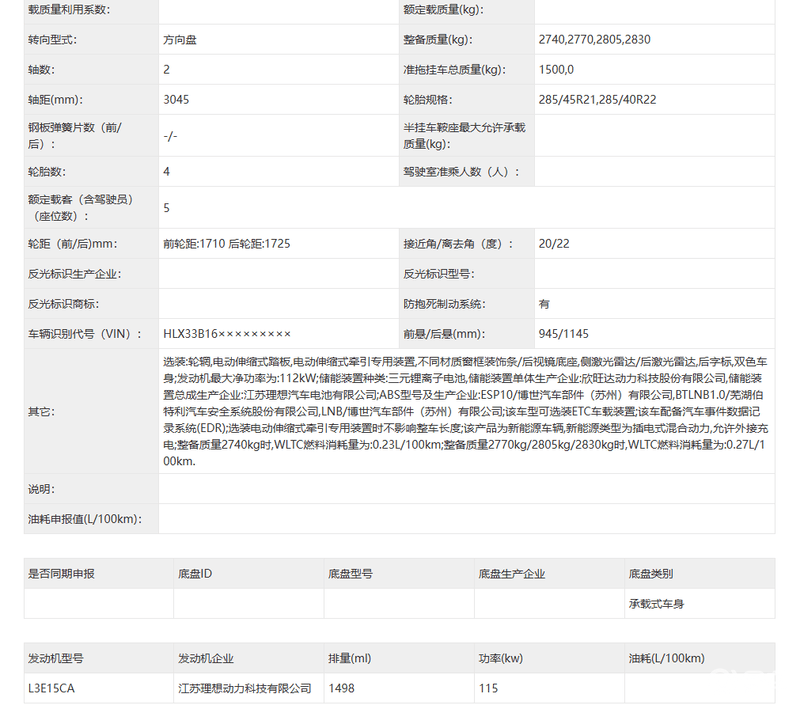Click the 排量(ml) column header
This screenshot has width=800, height=705.
(x=349, y=659)
